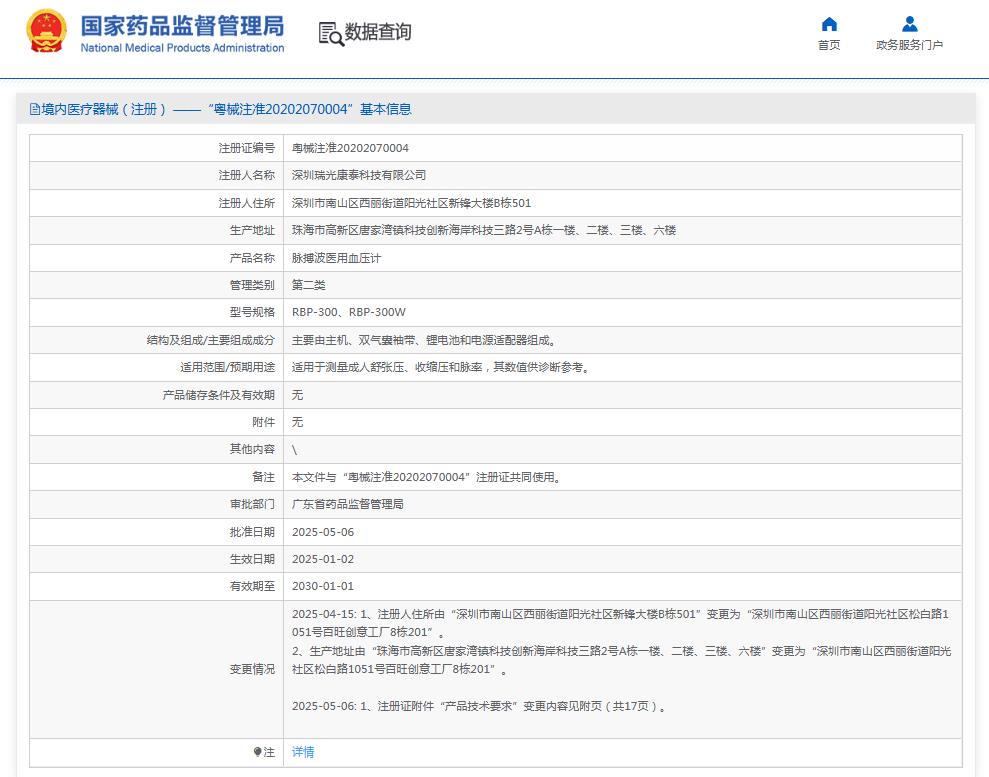Open the 详情 details link
The height and width of the screenshot is (777, 989).
pyautogui.click(x=302, y=752)
